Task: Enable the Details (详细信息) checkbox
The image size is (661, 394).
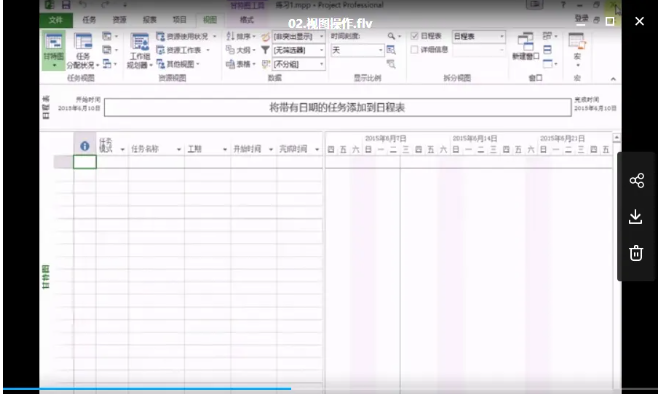Action: point(414,50)
